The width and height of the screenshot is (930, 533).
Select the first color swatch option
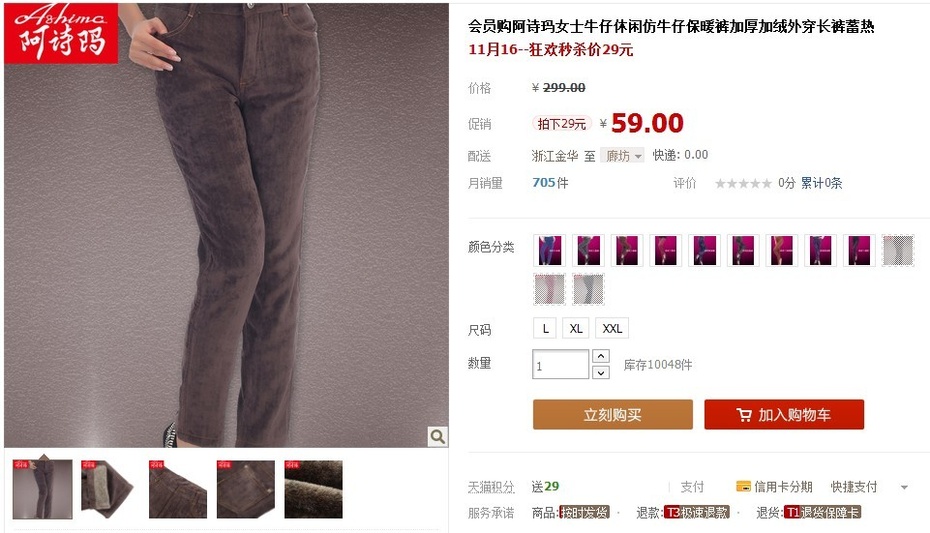pos(550,250)
